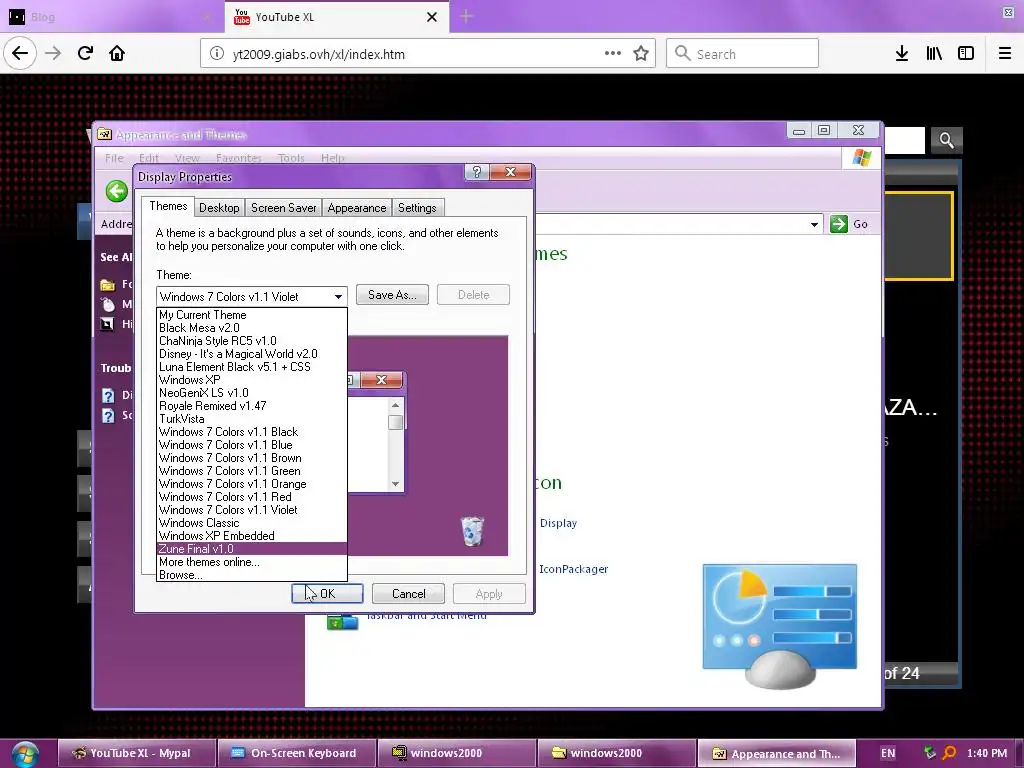Click the EN language indicator
Image resolution: width=1024 pixels, height=768 pixels.
point(888,753)
